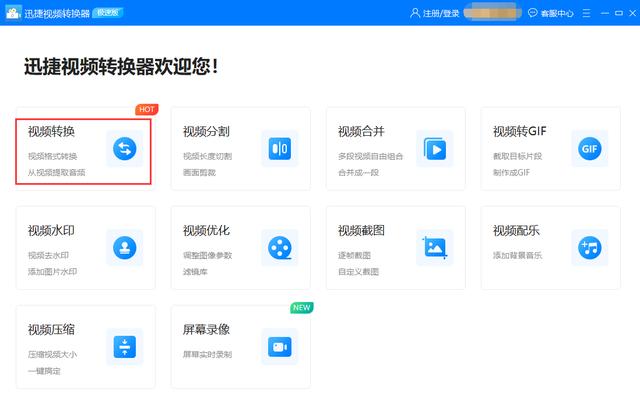Click the 视频配乐 music note icon
640x418 pixels.
(589, 248)
